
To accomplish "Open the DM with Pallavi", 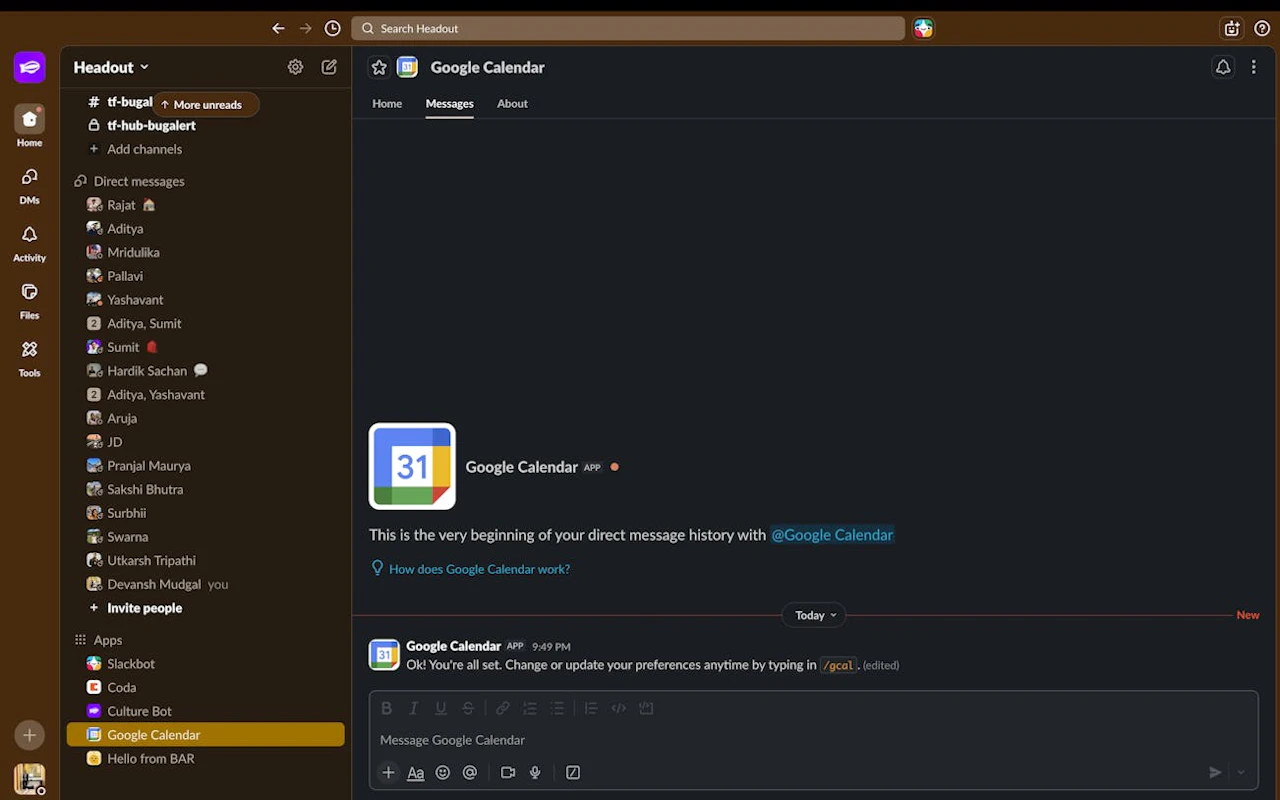I will pos(205,276).
